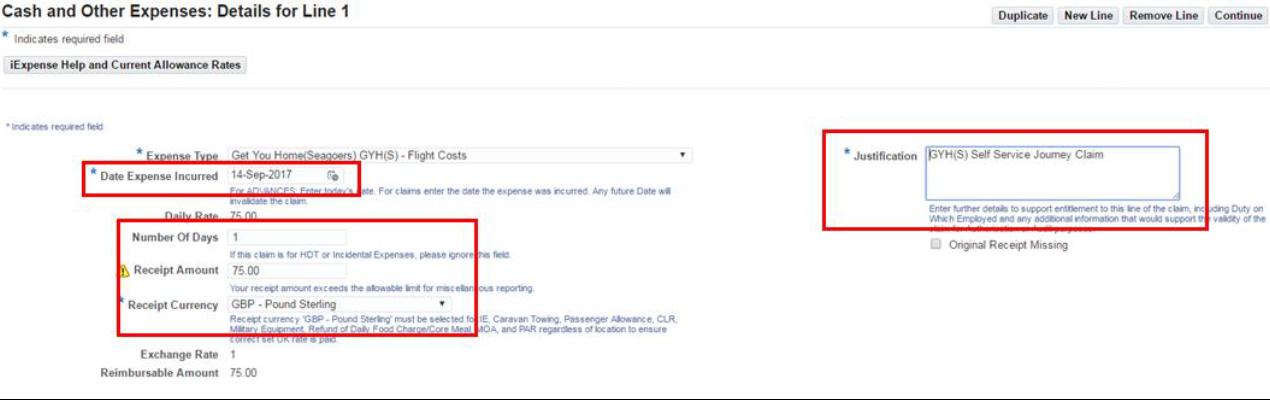Viewport: 1270px width, 409px height.
Task: Click the Cash and Other Expenses heading
Action: pos(175,12)
